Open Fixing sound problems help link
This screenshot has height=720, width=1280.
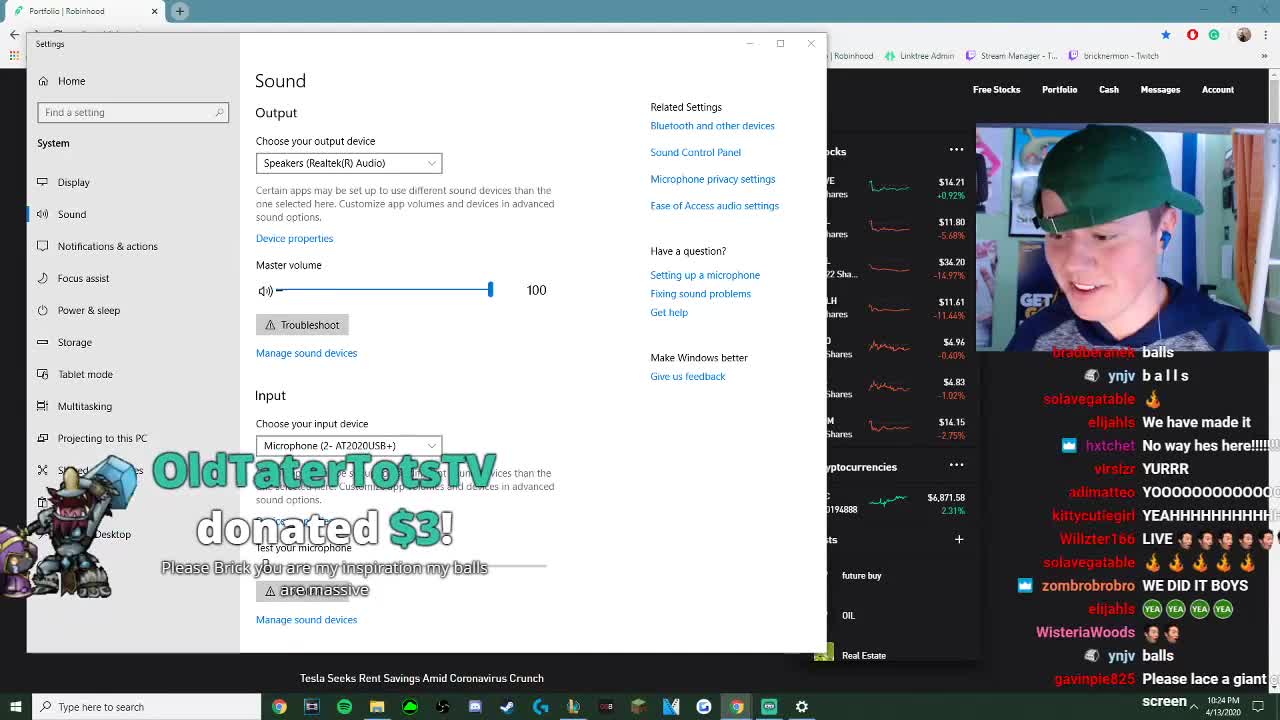click(700, 294)
